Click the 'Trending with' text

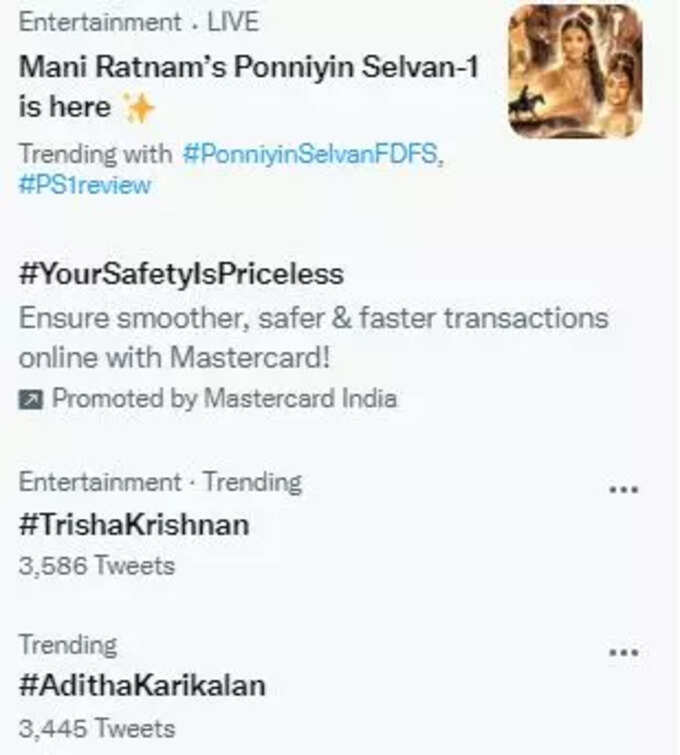click(95, 154)
